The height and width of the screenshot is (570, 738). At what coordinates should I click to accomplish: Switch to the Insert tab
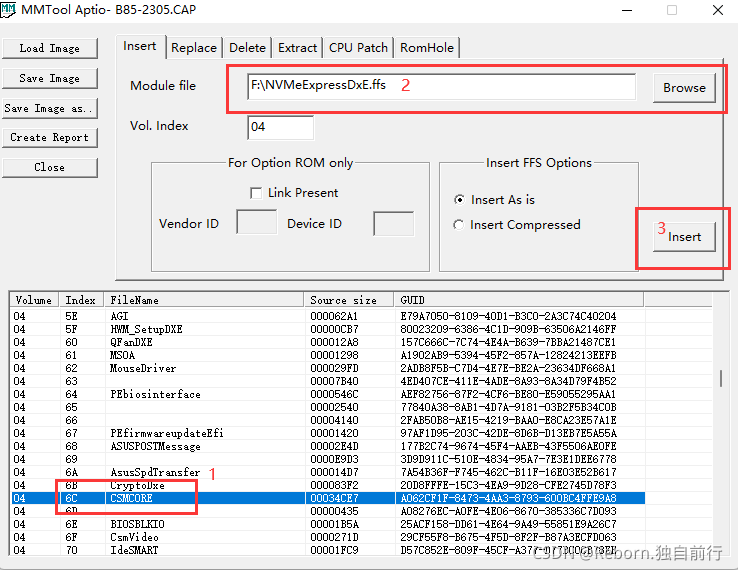140,46
